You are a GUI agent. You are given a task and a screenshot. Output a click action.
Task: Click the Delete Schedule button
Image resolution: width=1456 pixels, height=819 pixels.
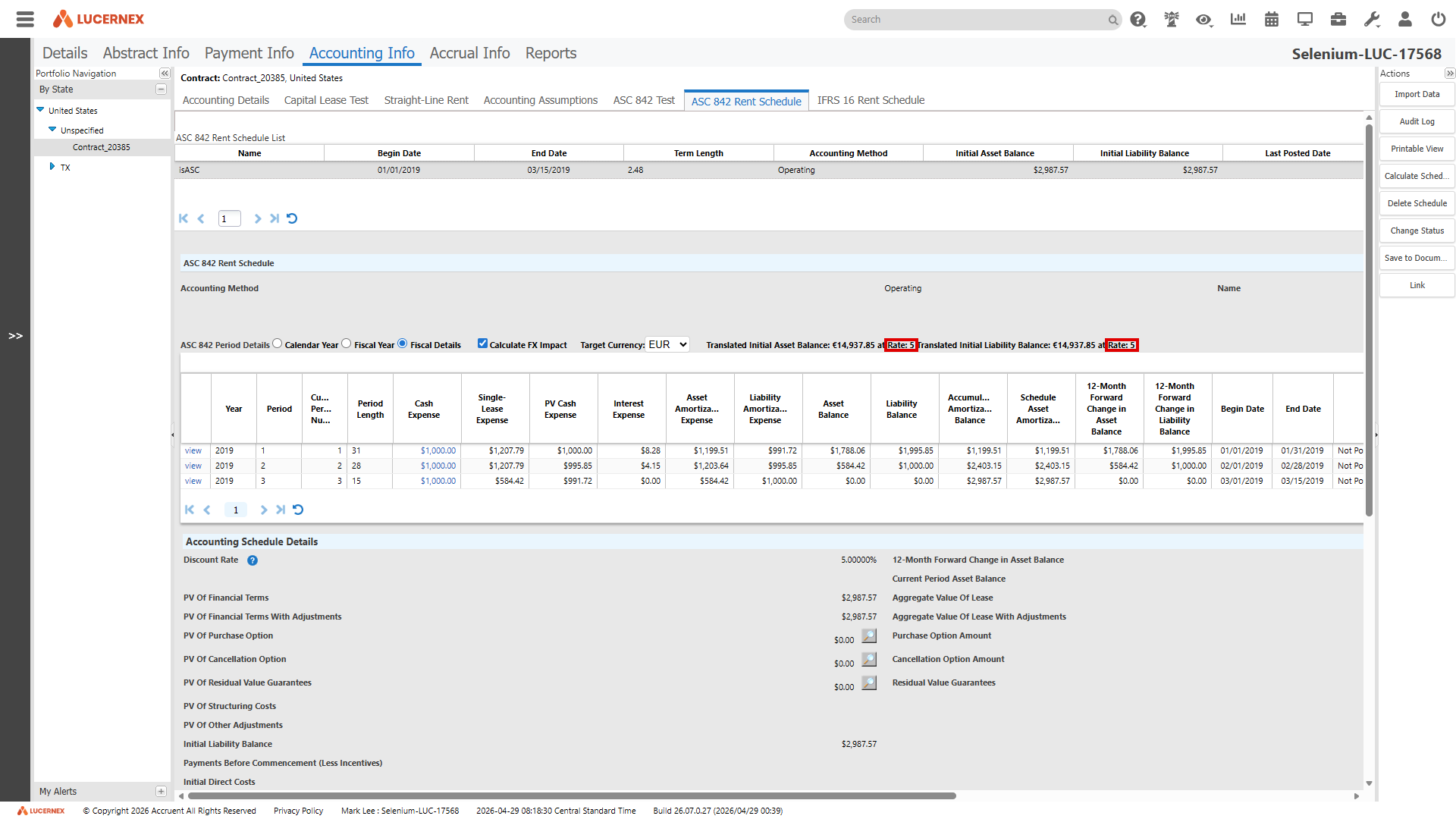1417,203
